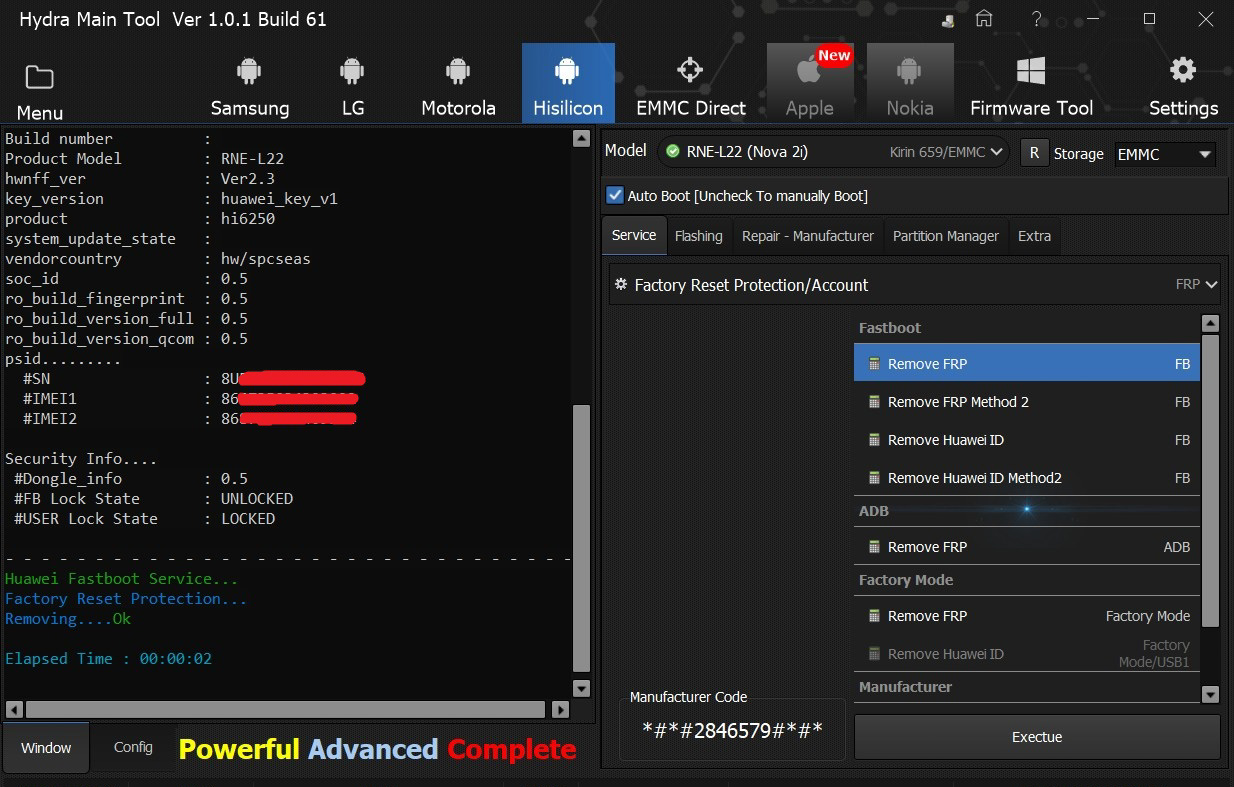Switch to the Window tab
This screenshot has height=787, width=1234.
pyautogui.click(x=46, y=747)
